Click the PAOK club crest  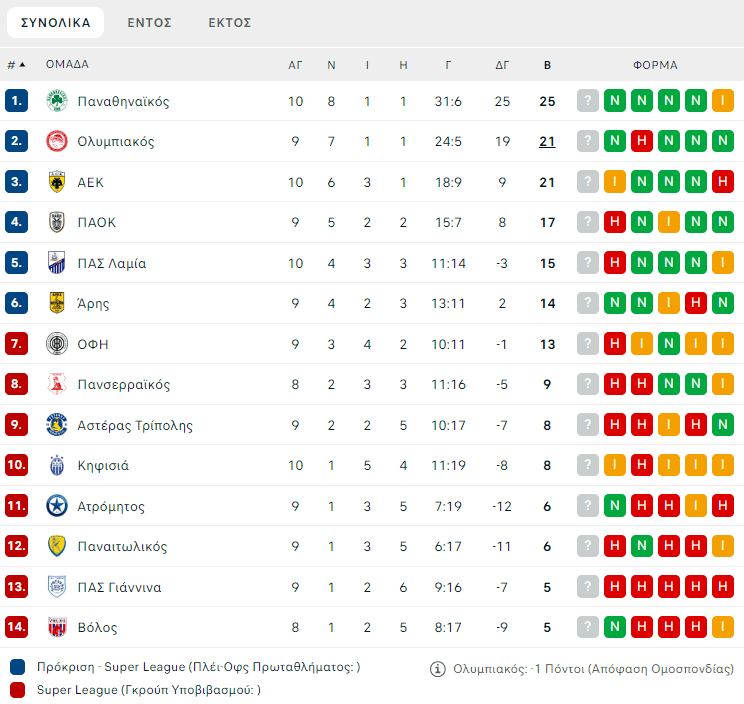(x=56, y=222)
